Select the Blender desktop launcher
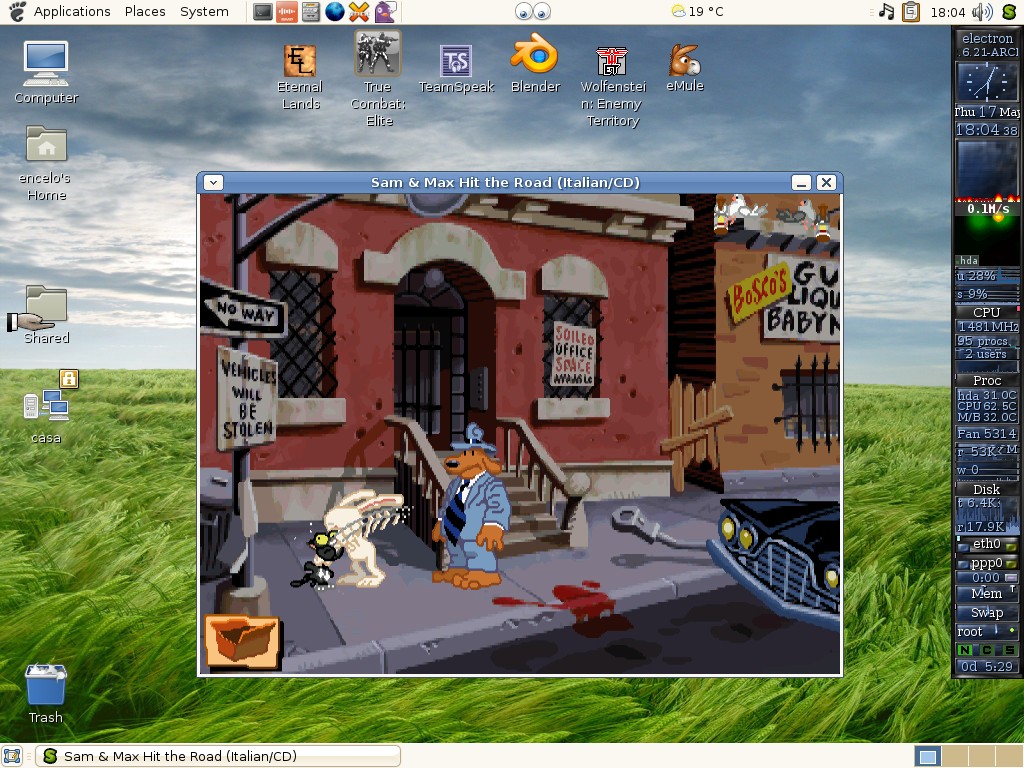This screenshot has height=768, width=1024. tap(535, 64)
